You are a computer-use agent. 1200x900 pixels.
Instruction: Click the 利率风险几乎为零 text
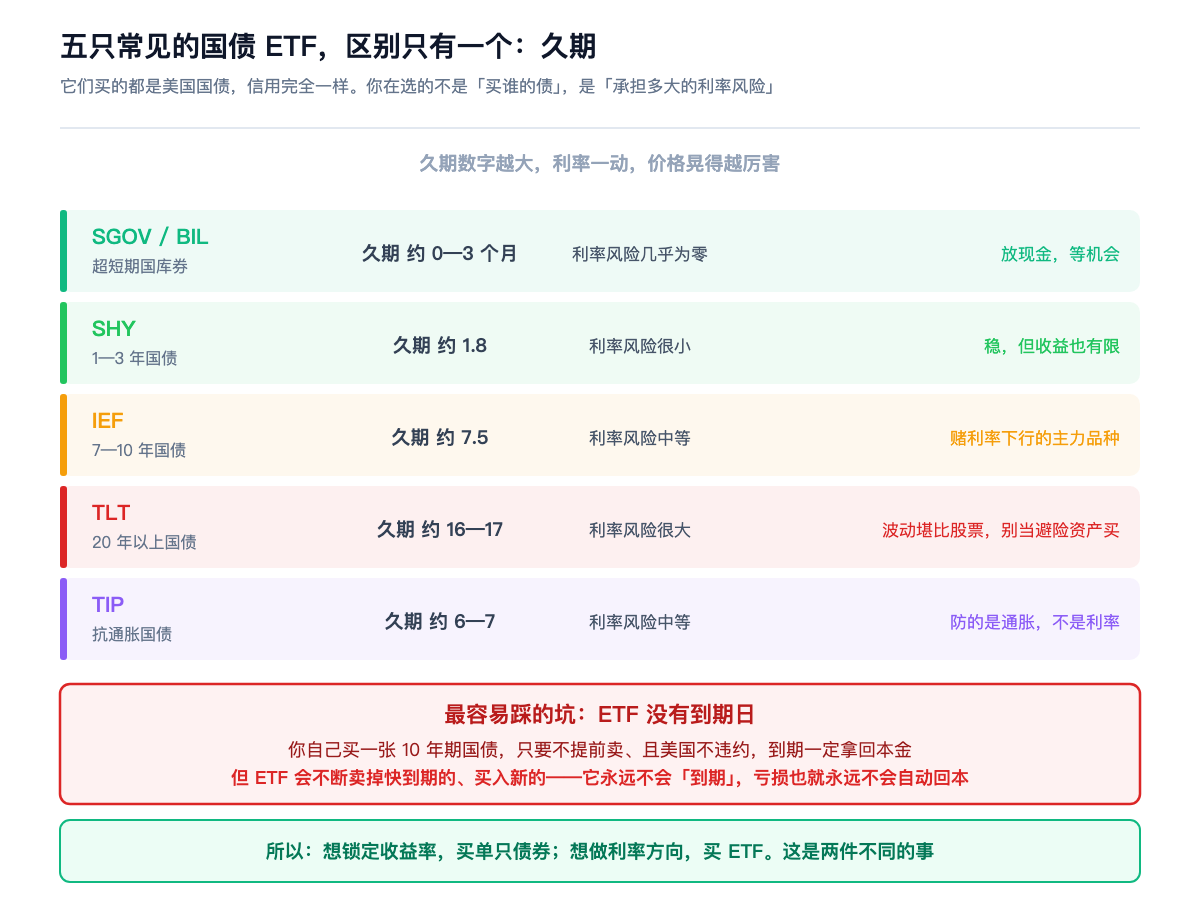pos(640,254)
